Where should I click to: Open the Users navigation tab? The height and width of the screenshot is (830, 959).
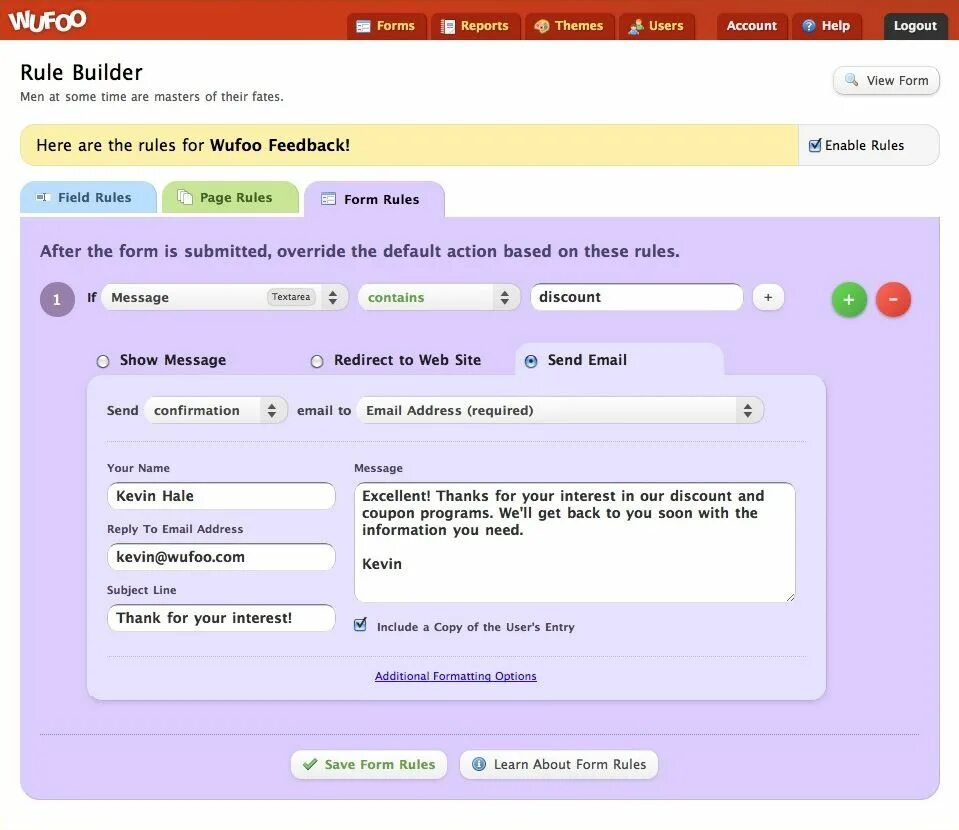pyautogui.click(x=656, y=26)
